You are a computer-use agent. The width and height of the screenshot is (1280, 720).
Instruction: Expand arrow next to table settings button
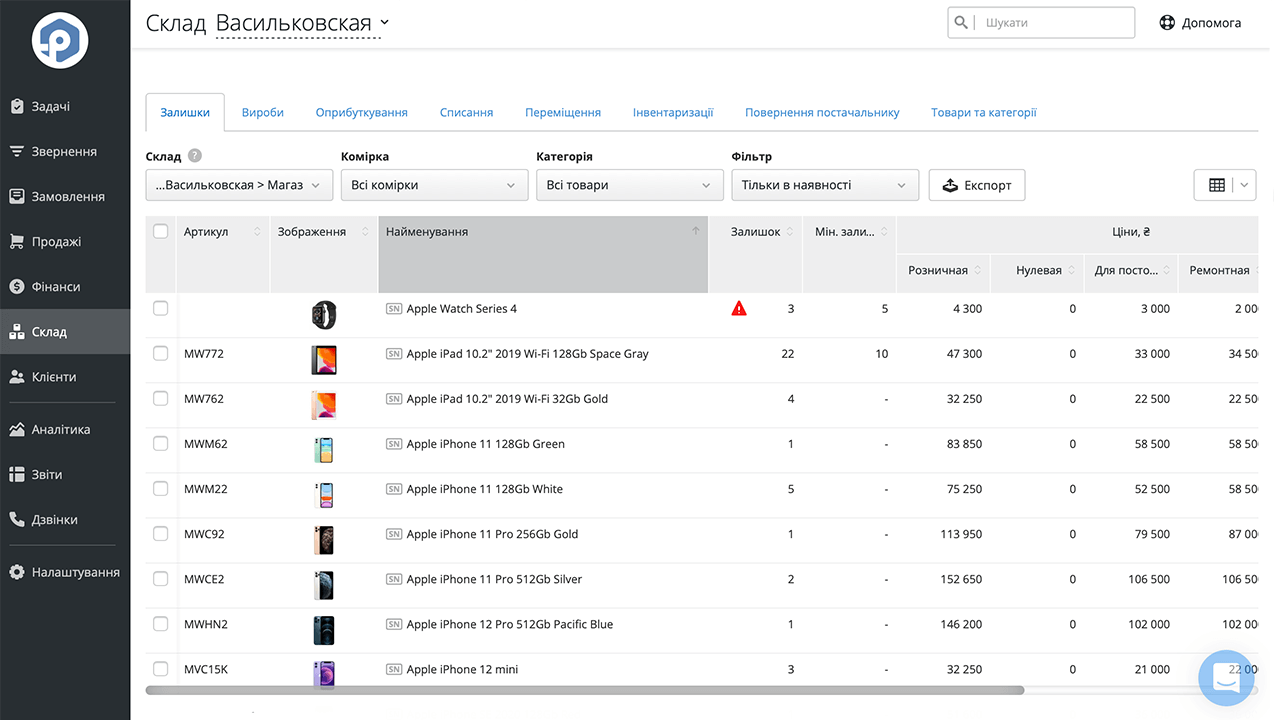(x=1246, y=185)
